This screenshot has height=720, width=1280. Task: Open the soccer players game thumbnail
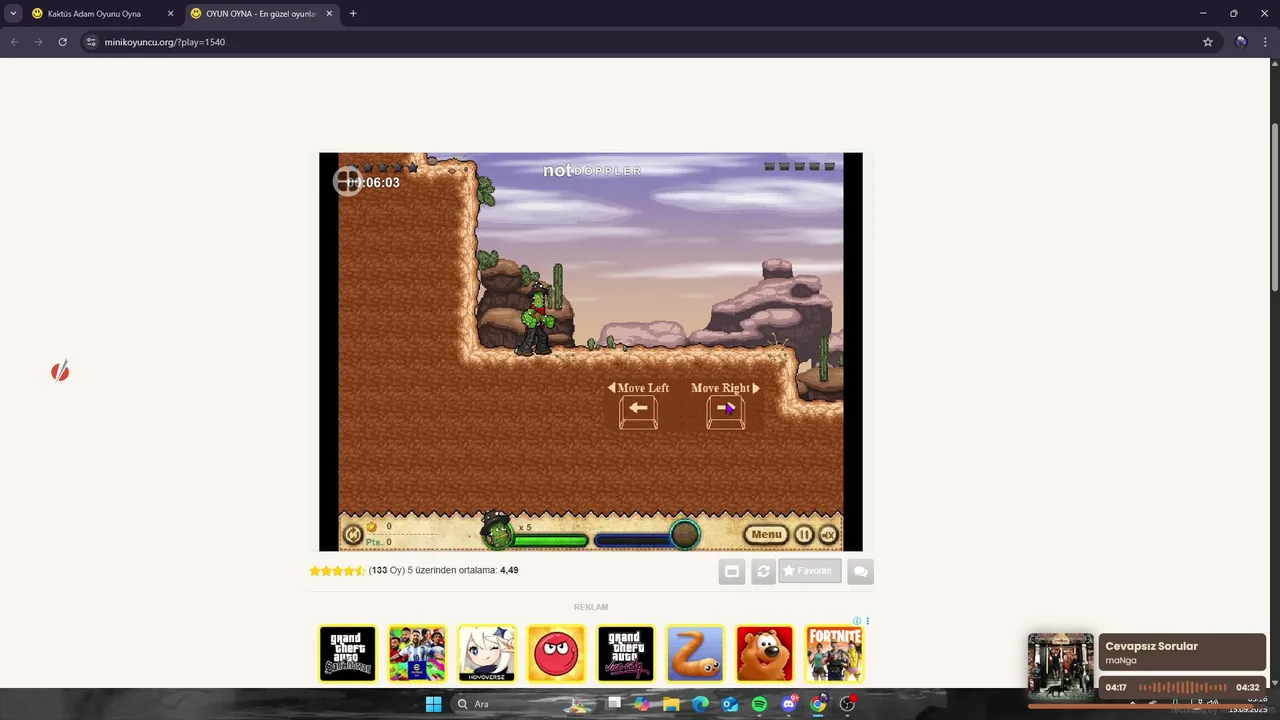[x=417, y=654]
